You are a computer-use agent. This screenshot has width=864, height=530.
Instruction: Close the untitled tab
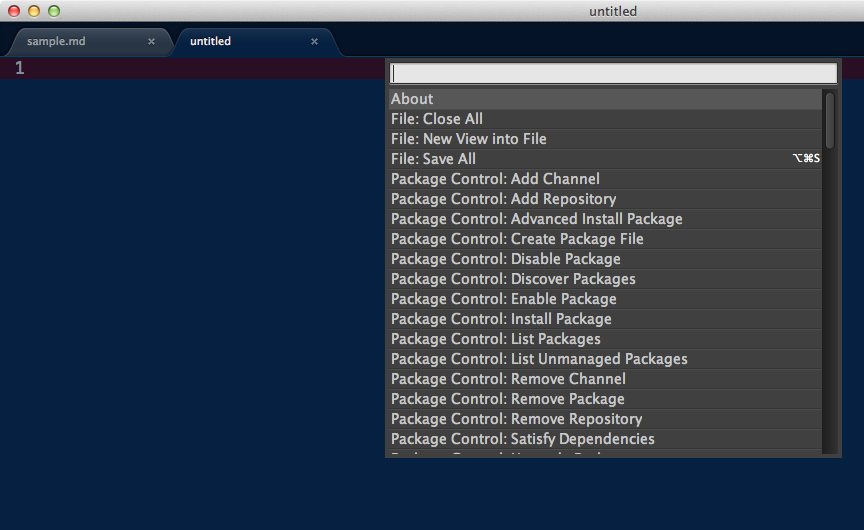coord(314,41)
